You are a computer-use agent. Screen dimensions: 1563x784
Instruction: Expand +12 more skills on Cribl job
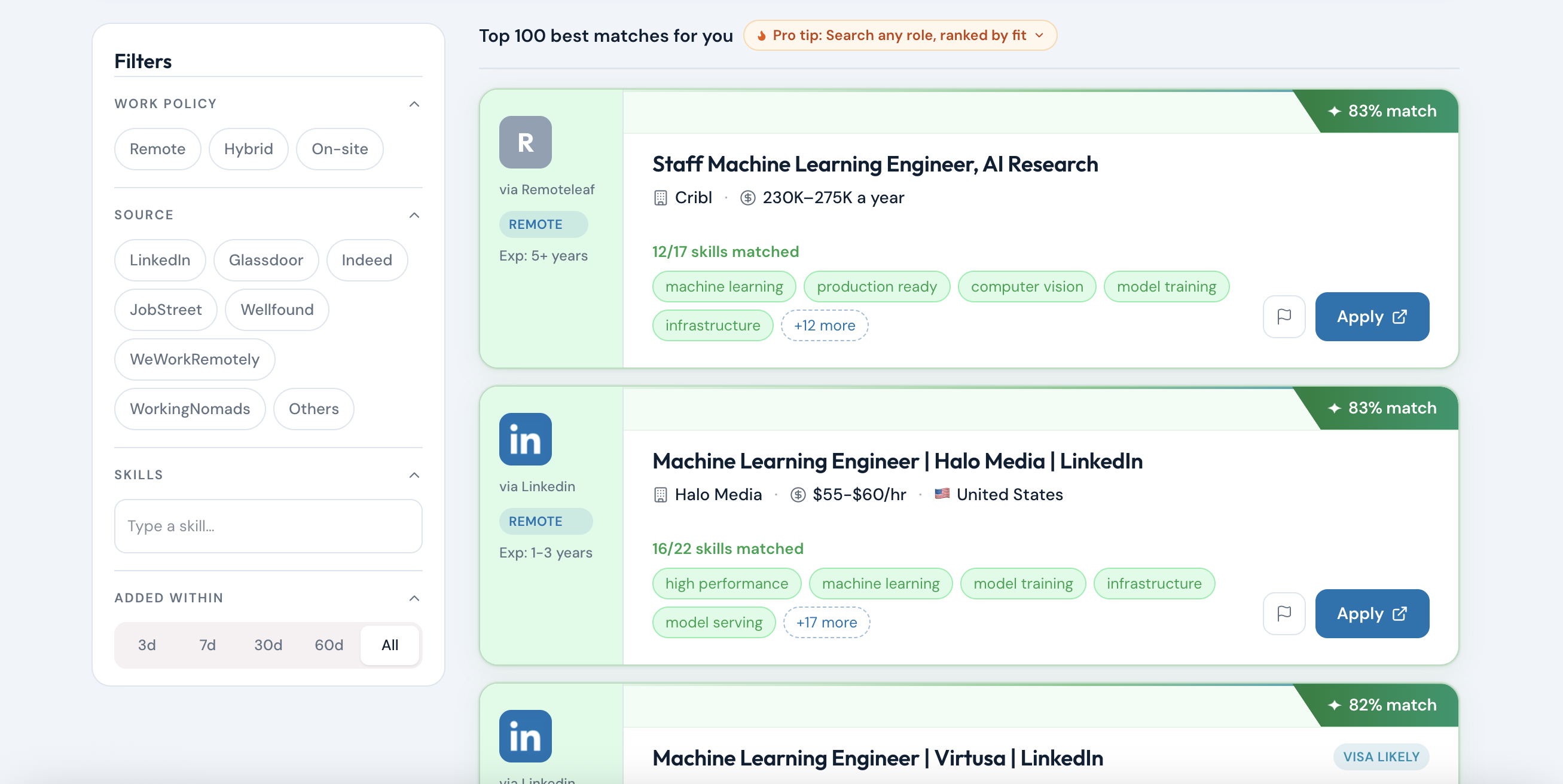(x=824, y=326)
